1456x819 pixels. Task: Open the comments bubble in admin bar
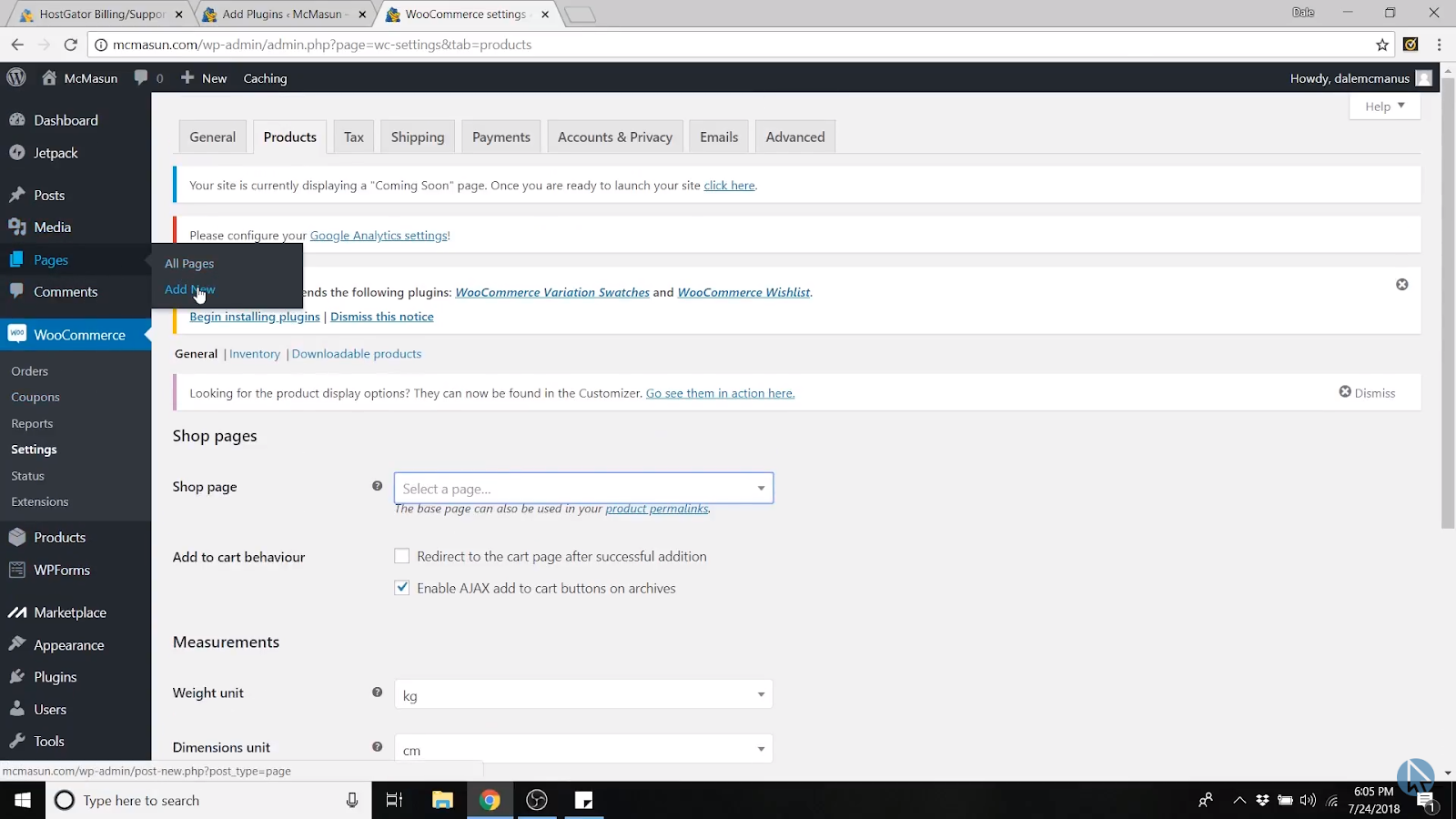[x=141, y=78]
